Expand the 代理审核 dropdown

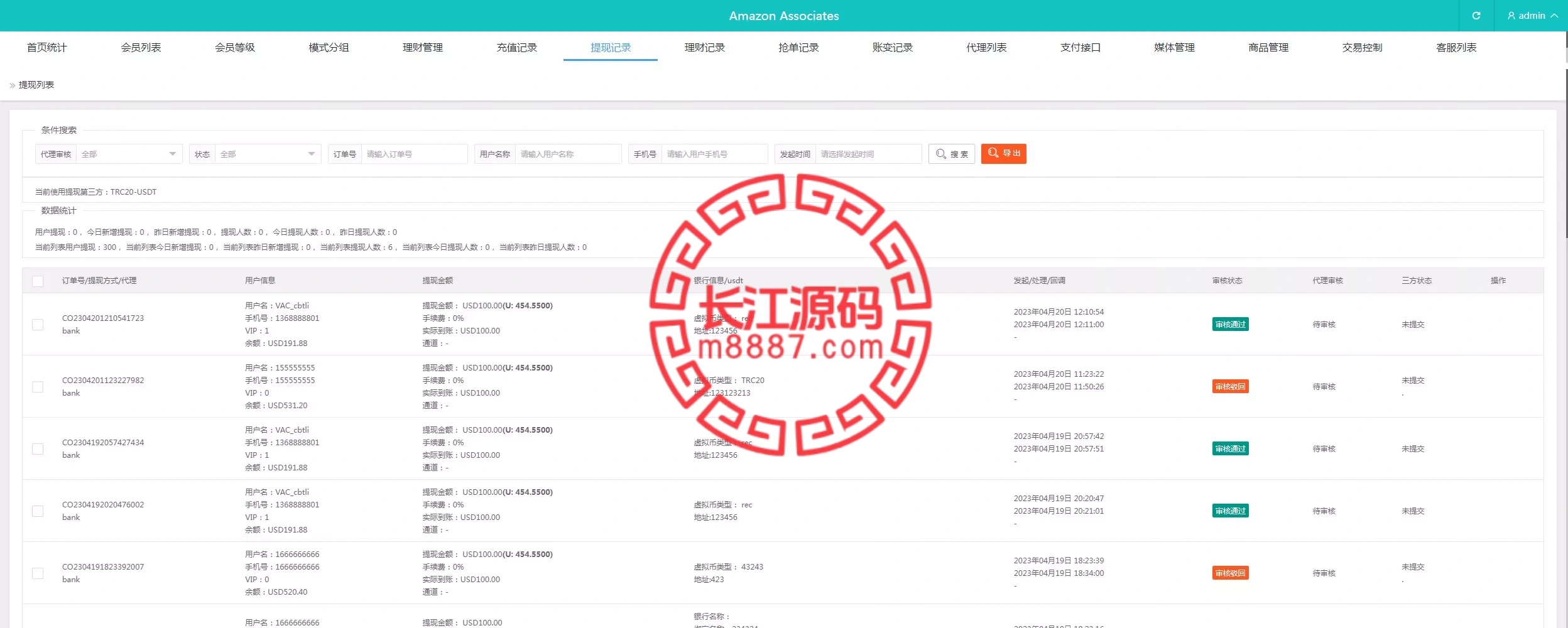[x=129, y=154]
